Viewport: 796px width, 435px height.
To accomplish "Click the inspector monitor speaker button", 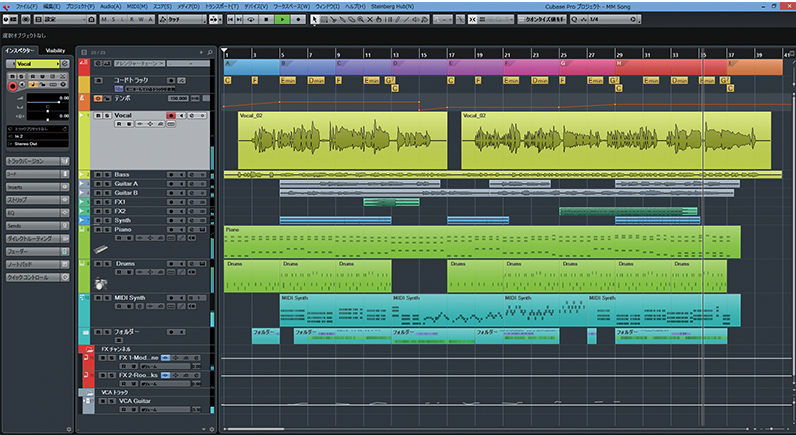I will click(x=22, y=84).
